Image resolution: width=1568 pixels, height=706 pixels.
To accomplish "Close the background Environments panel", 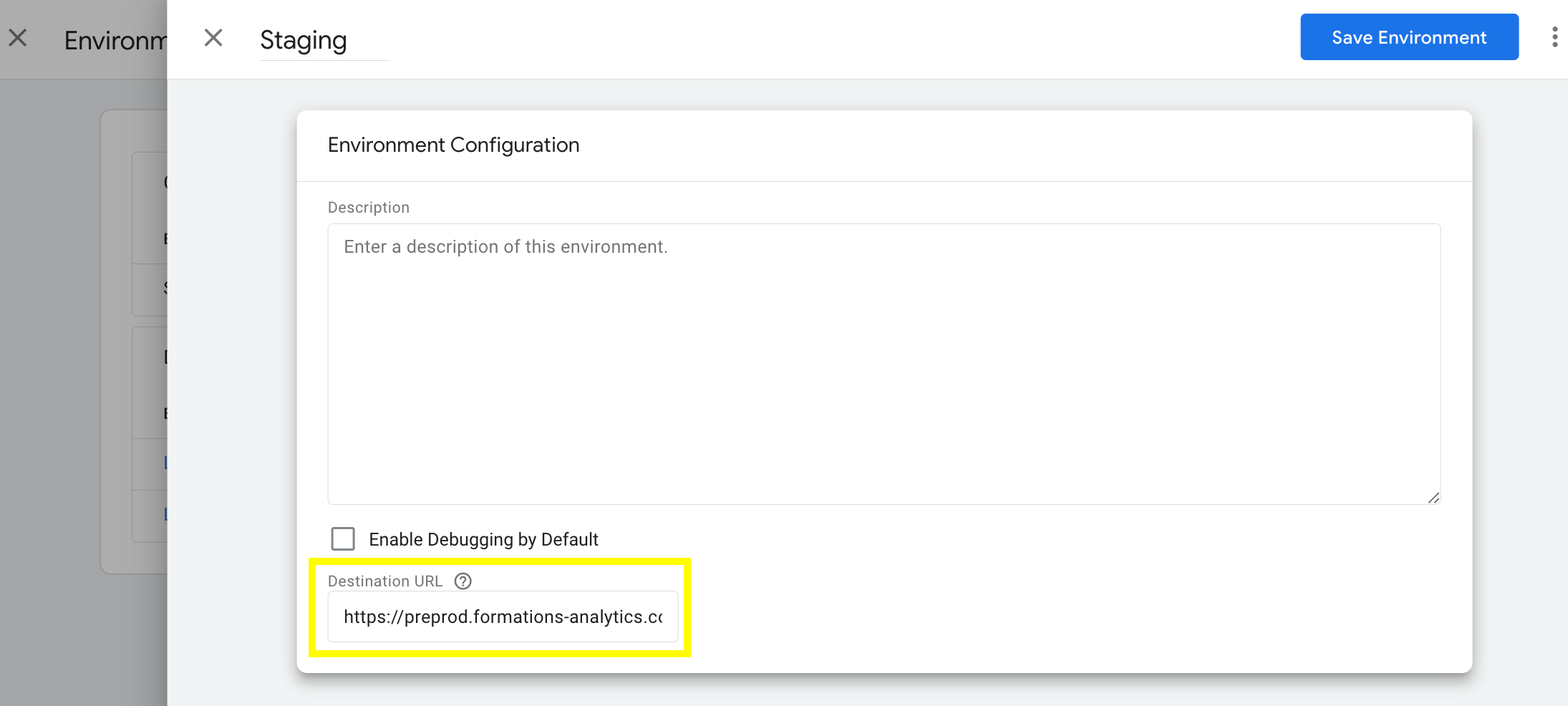I will (x=18, y=38).
